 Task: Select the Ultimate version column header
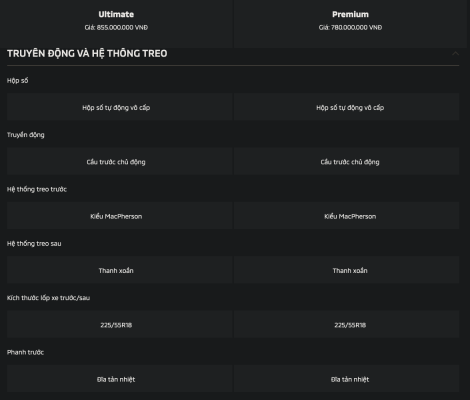click(x=116, y=14)
